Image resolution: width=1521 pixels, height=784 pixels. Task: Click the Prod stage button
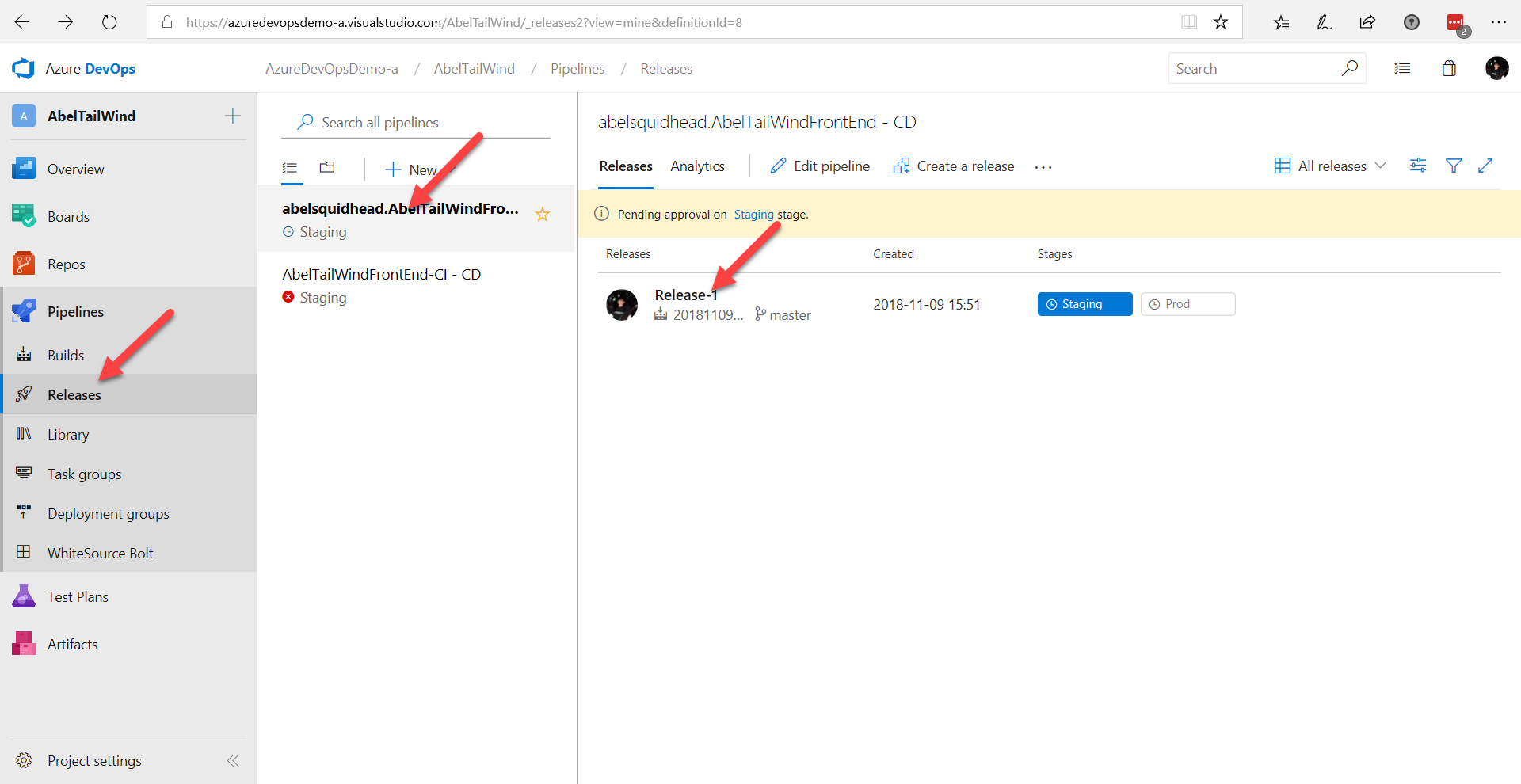[1187, 304]
